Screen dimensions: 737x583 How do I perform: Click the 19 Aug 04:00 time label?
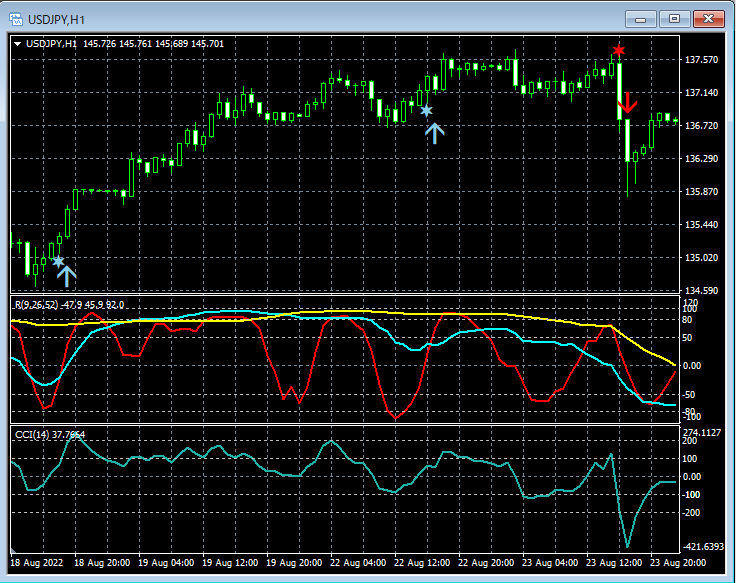(x=166, y=563)
